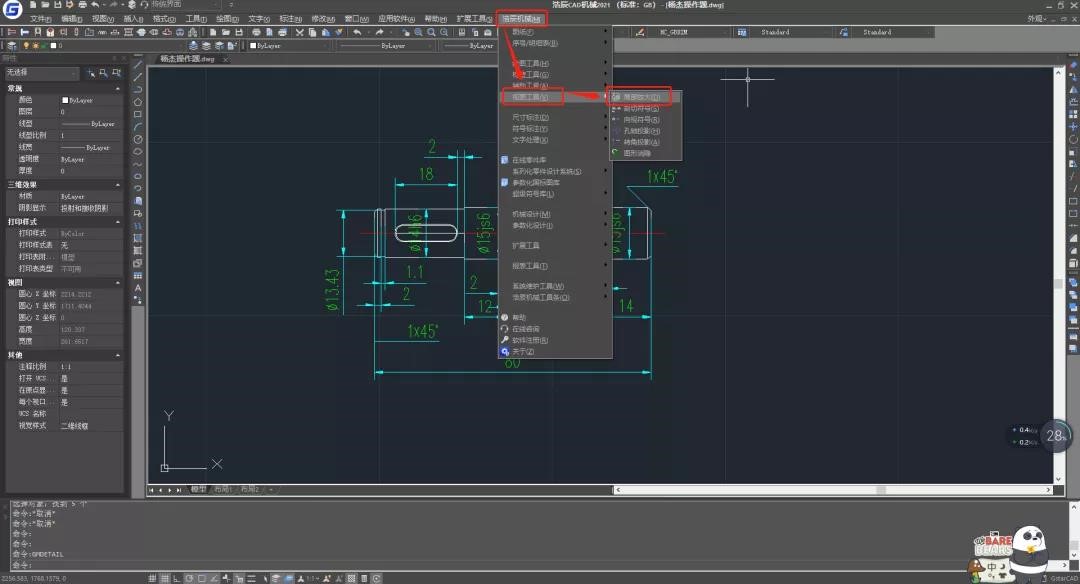The image size is (1080, 584).
Task: Select the rectangle draw tool
Action: pyautogui.click(x=138, y=114)
